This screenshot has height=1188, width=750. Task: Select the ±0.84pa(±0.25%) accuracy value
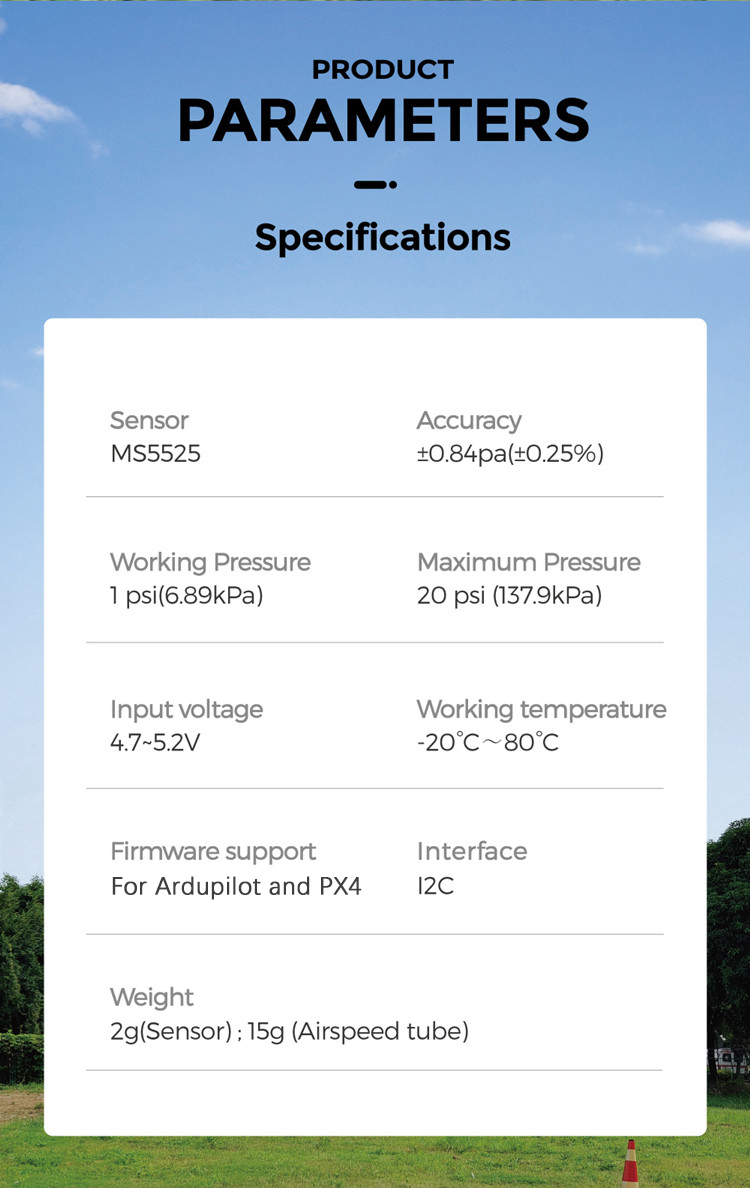point(510,454)
